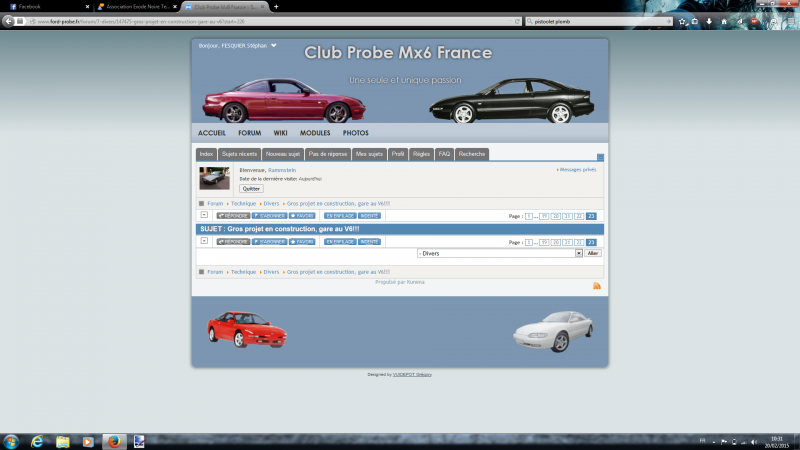The image size is (800, 450).
Task: Select the Règles tab
Action: tap(421, 154)
